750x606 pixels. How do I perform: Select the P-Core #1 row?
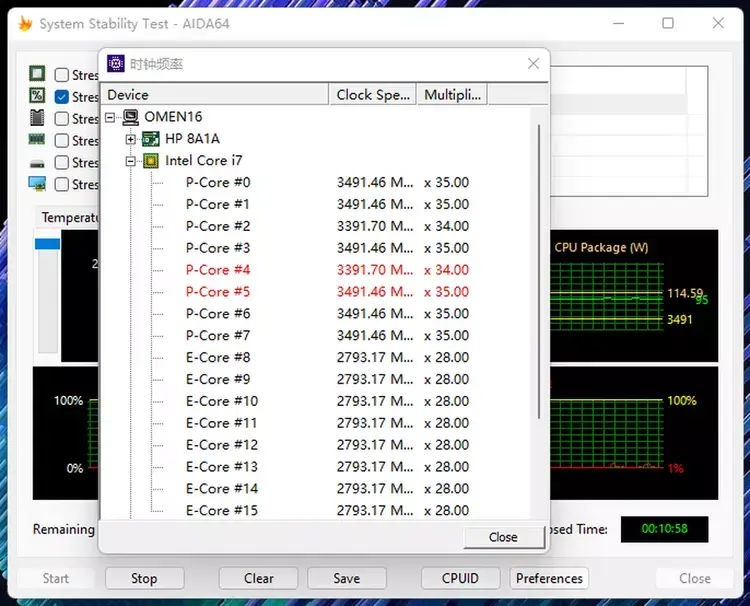328,204
